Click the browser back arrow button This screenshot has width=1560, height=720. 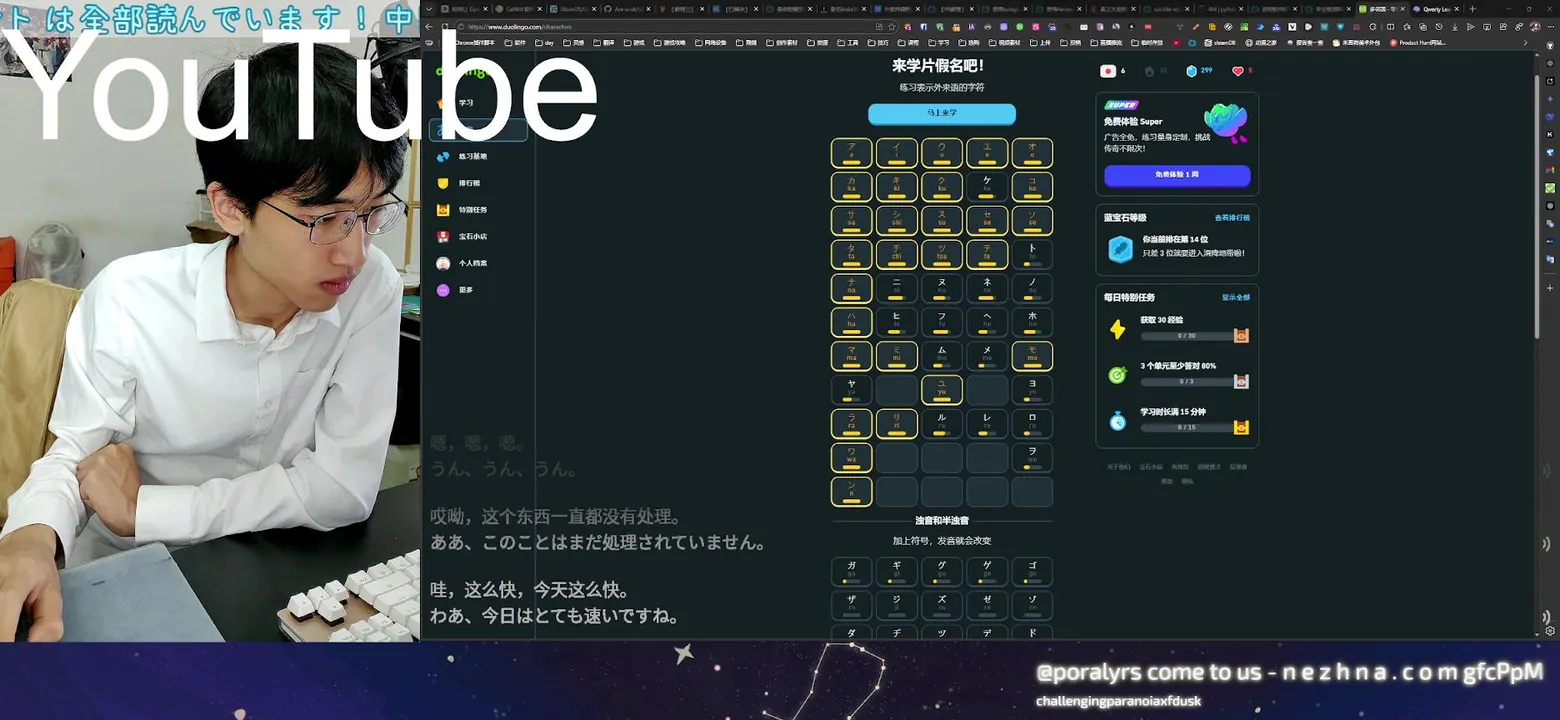coord(429,27)
